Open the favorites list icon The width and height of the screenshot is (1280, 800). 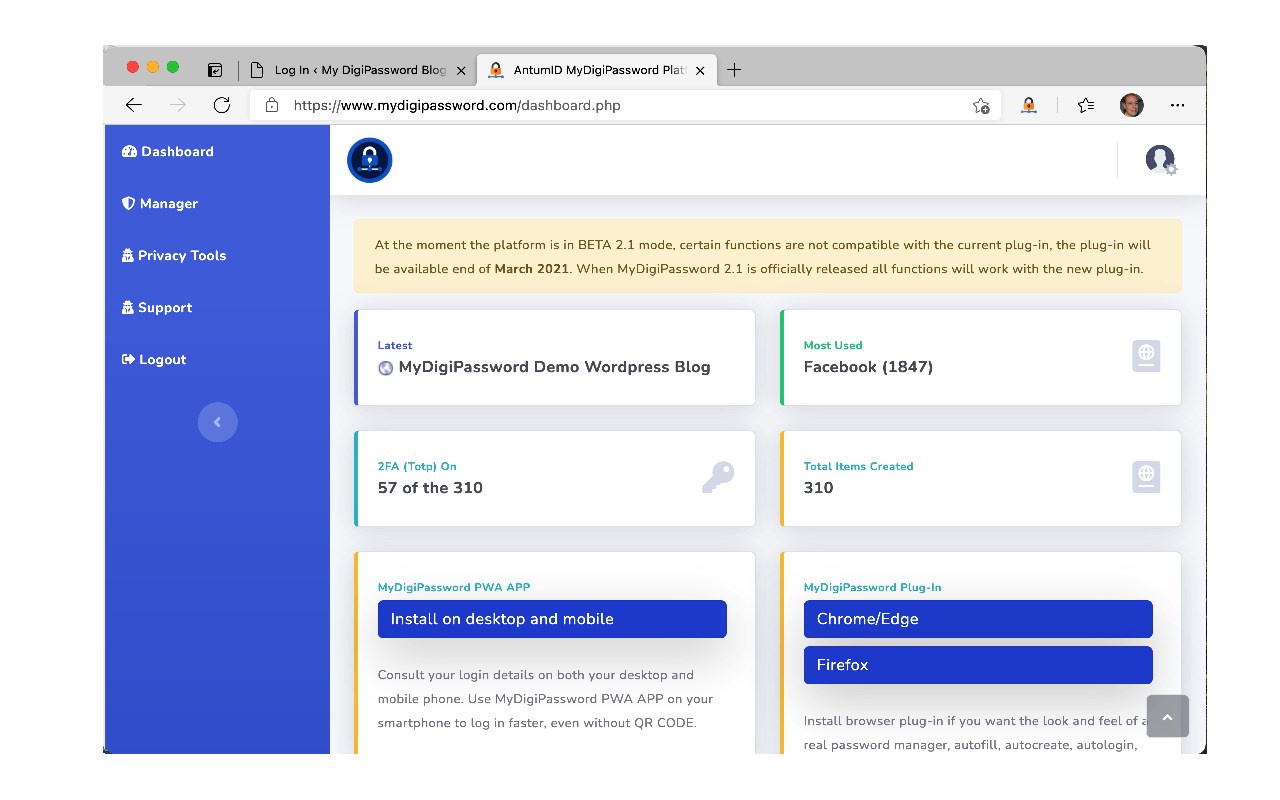1086,105
